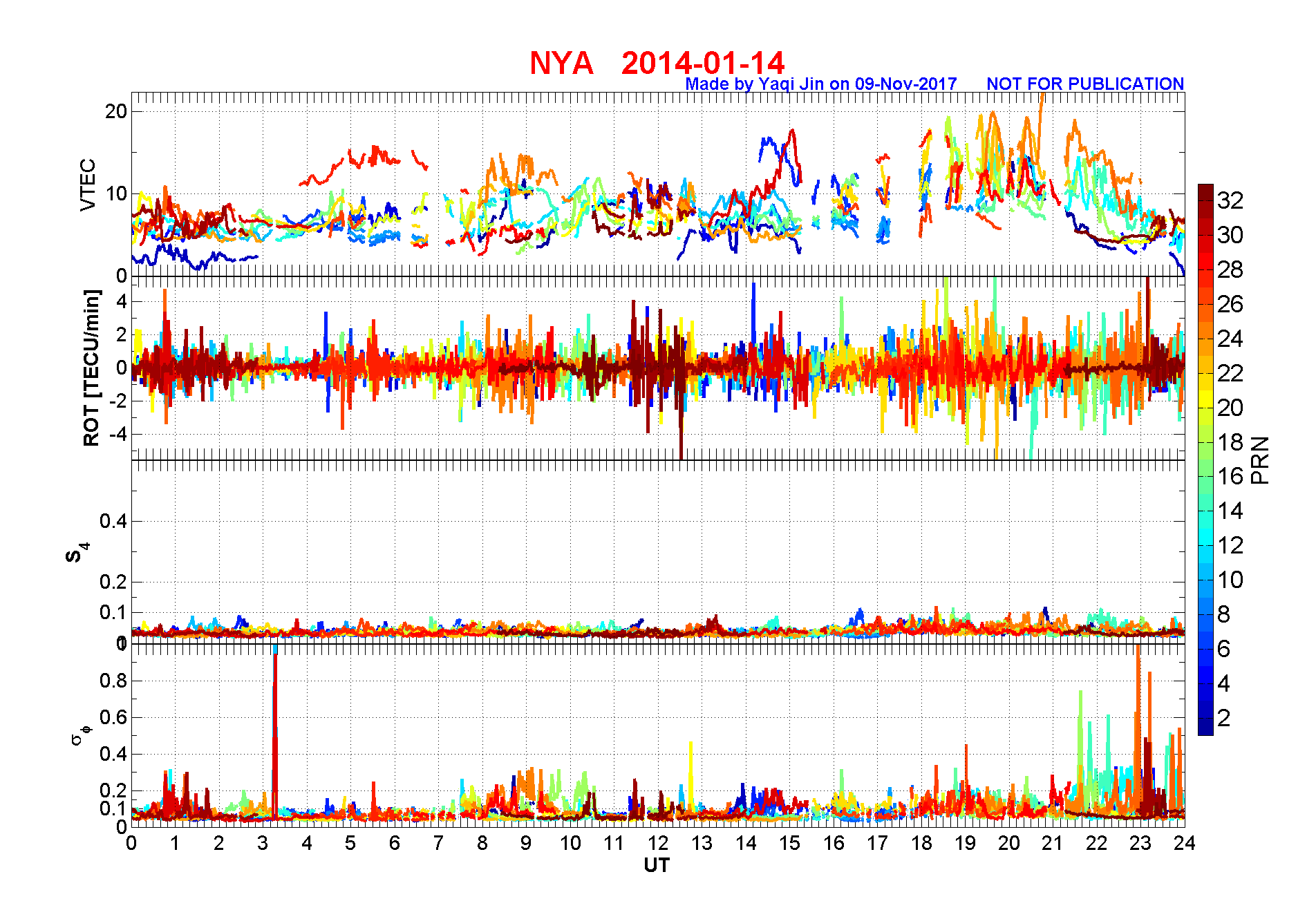The width and height of the screenshot is (1316, 919).
Task: Click the "ROT [TECU/min]" axis label
Action: [91, 368]
